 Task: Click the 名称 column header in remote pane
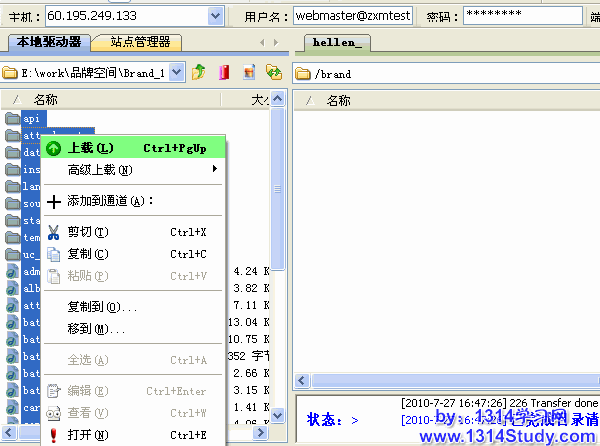pos(338,100)
